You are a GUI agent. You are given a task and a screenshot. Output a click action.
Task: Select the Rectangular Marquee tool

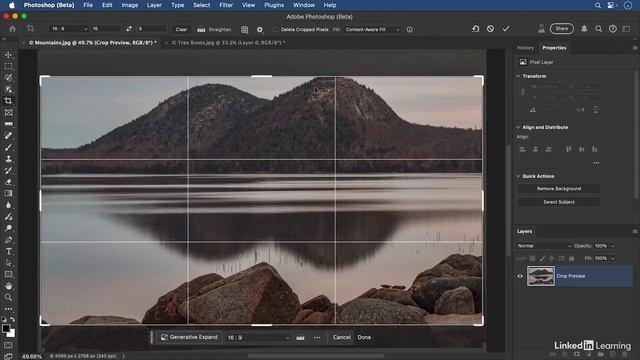pos(8,66)
